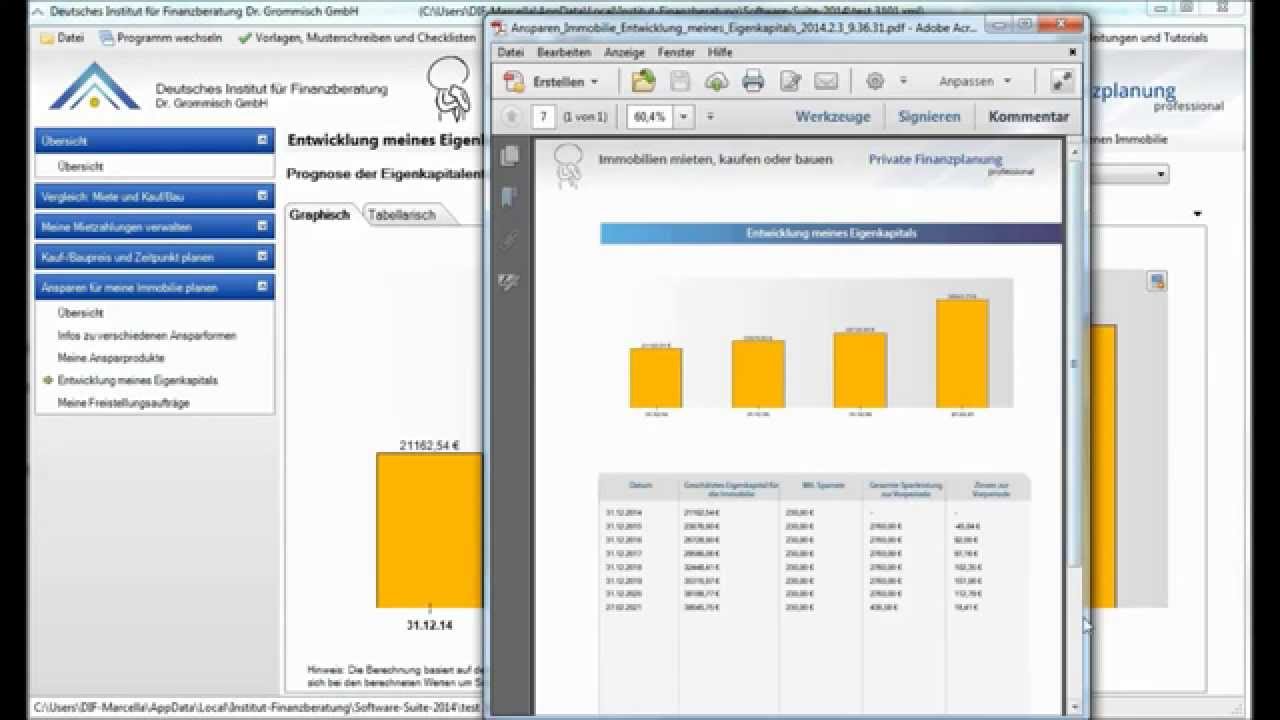Image resolution: width=1280 pixels, height=720 pixels.
Task: Go to previous page with up arrow
Action: pos(512,116)
